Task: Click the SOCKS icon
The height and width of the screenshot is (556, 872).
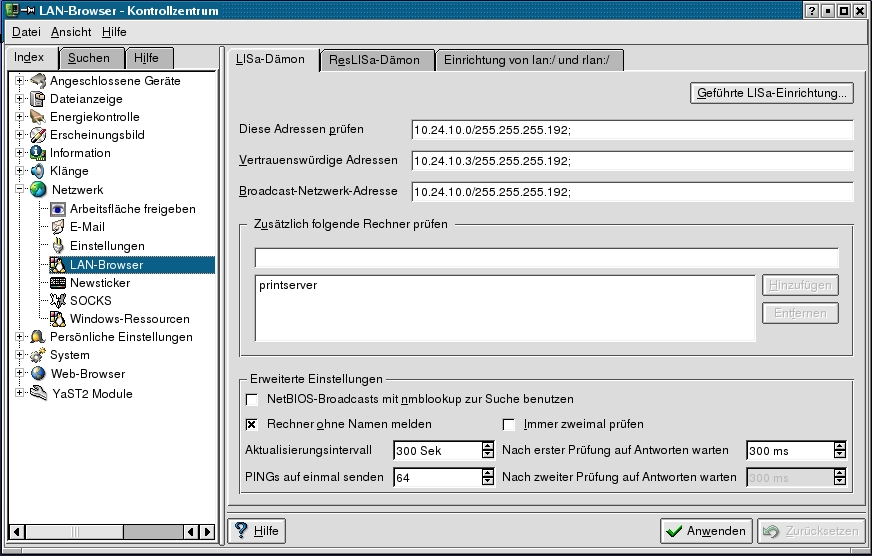Action: (58, 301)
